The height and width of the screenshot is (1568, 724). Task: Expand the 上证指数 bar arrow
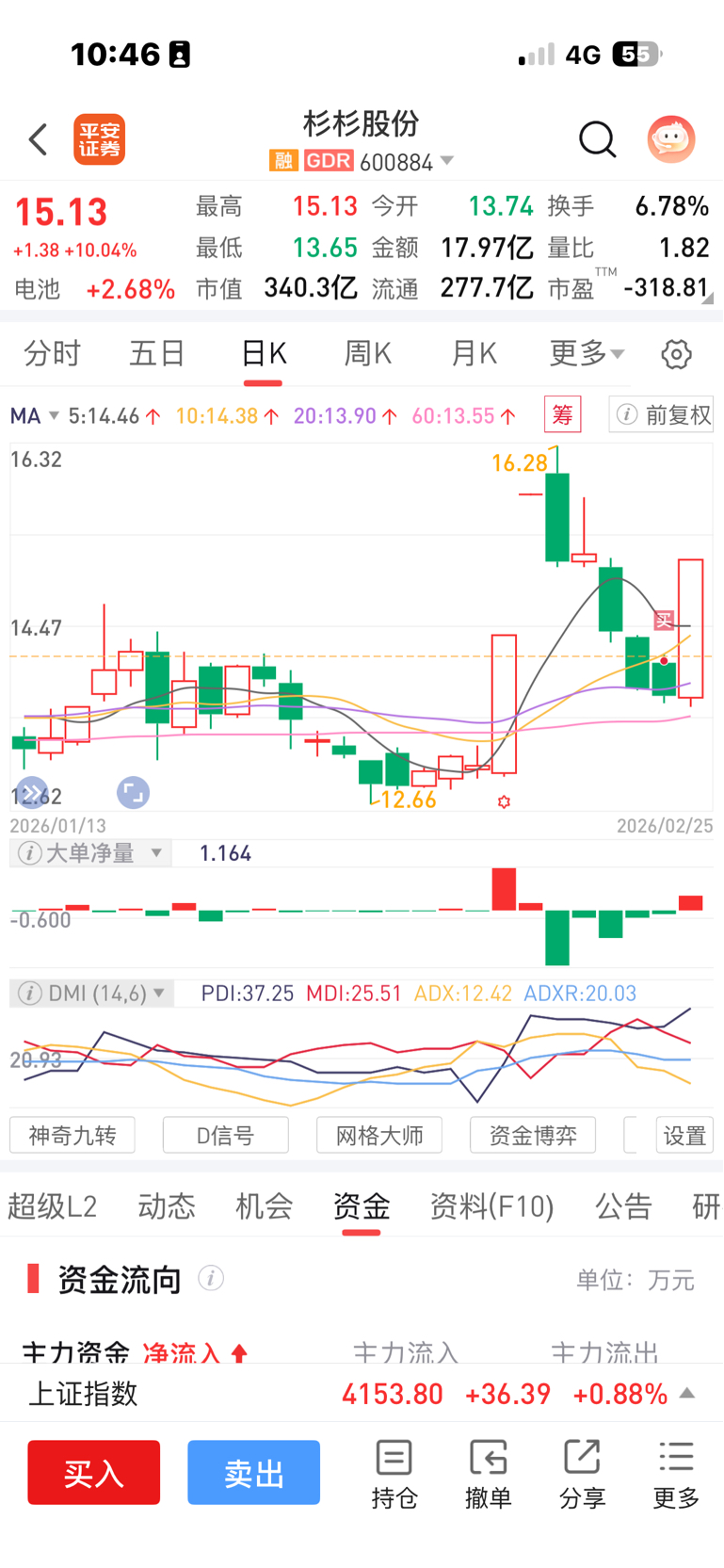(x=687, y=1393)
